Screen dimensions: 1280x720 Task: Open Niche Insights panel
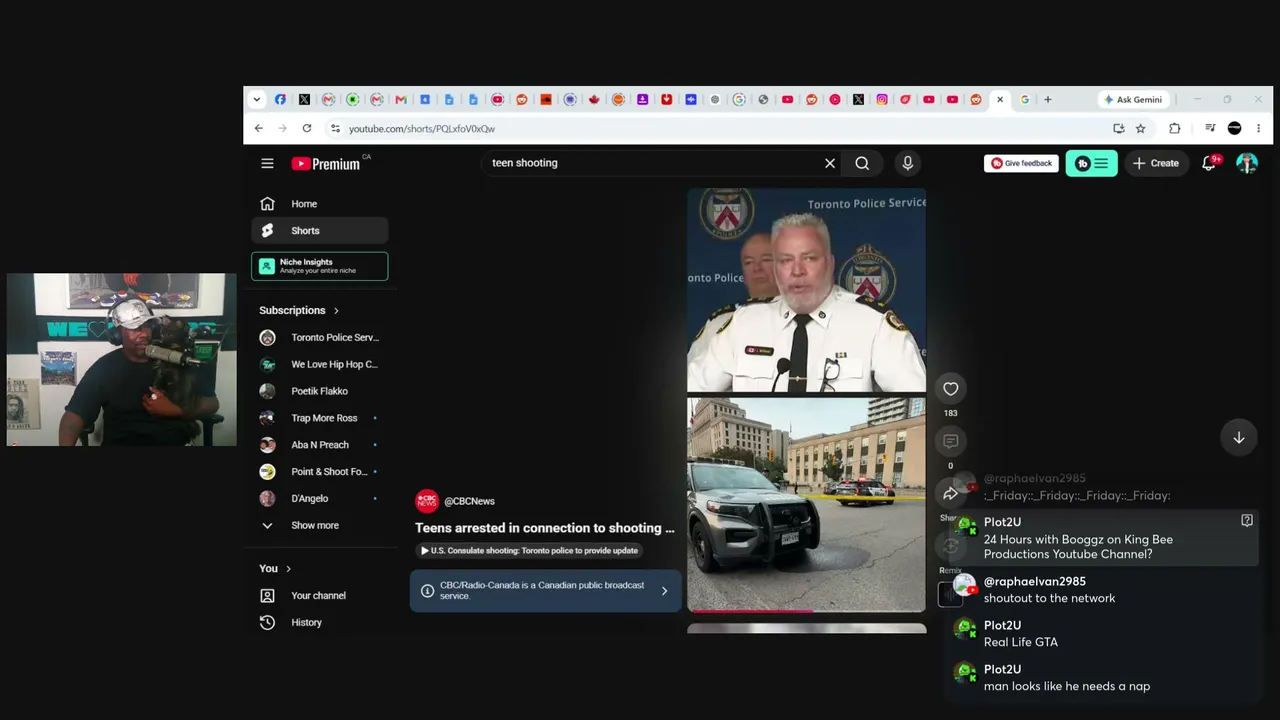[x=319, y=266]
